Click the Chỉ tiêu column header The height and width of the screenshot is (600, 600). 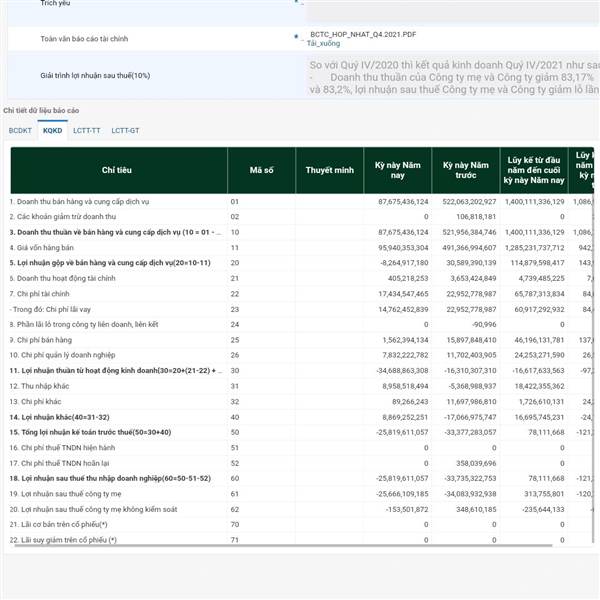tap(118, 171)
